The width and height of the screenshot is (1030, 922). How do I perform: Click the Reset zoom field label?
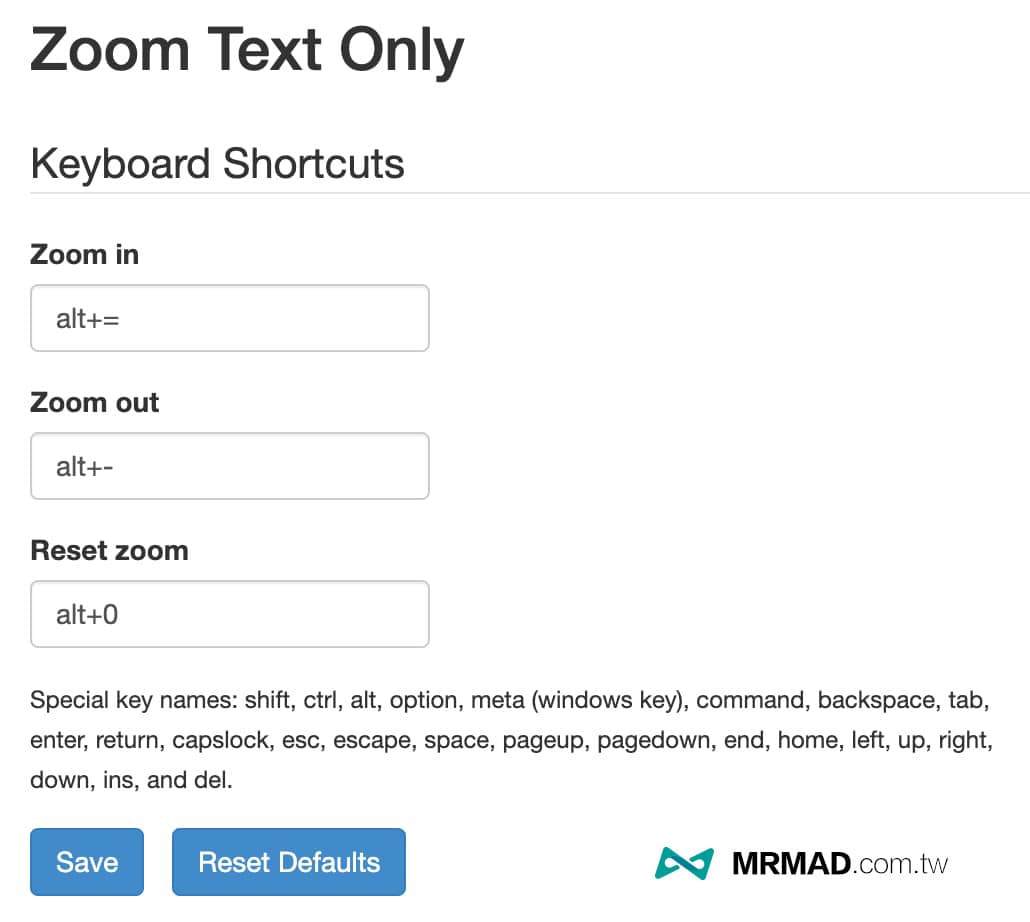coord(110,550)
